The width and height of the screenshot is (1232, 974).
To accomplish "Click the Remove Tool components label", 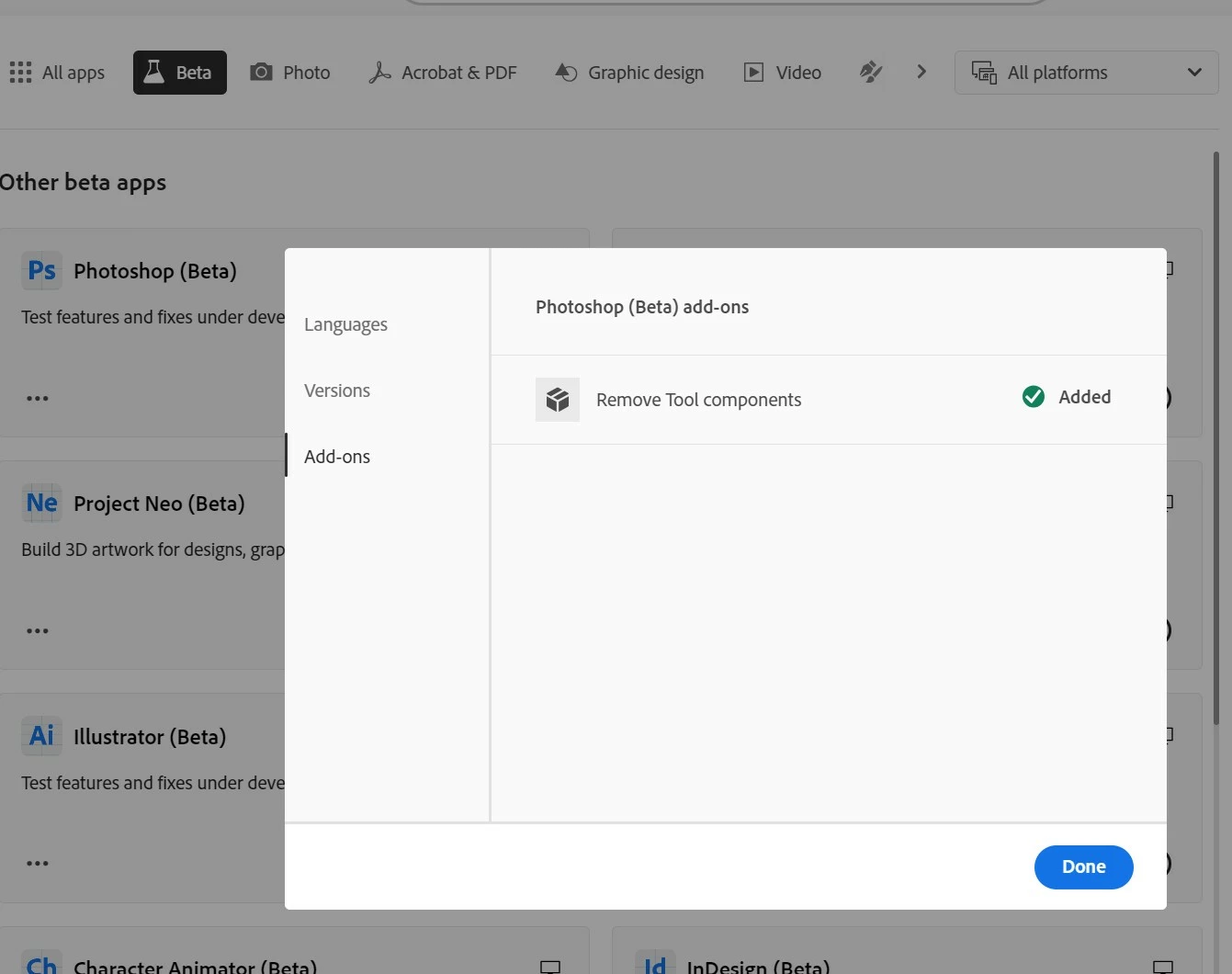I will (x=699, y=400).
